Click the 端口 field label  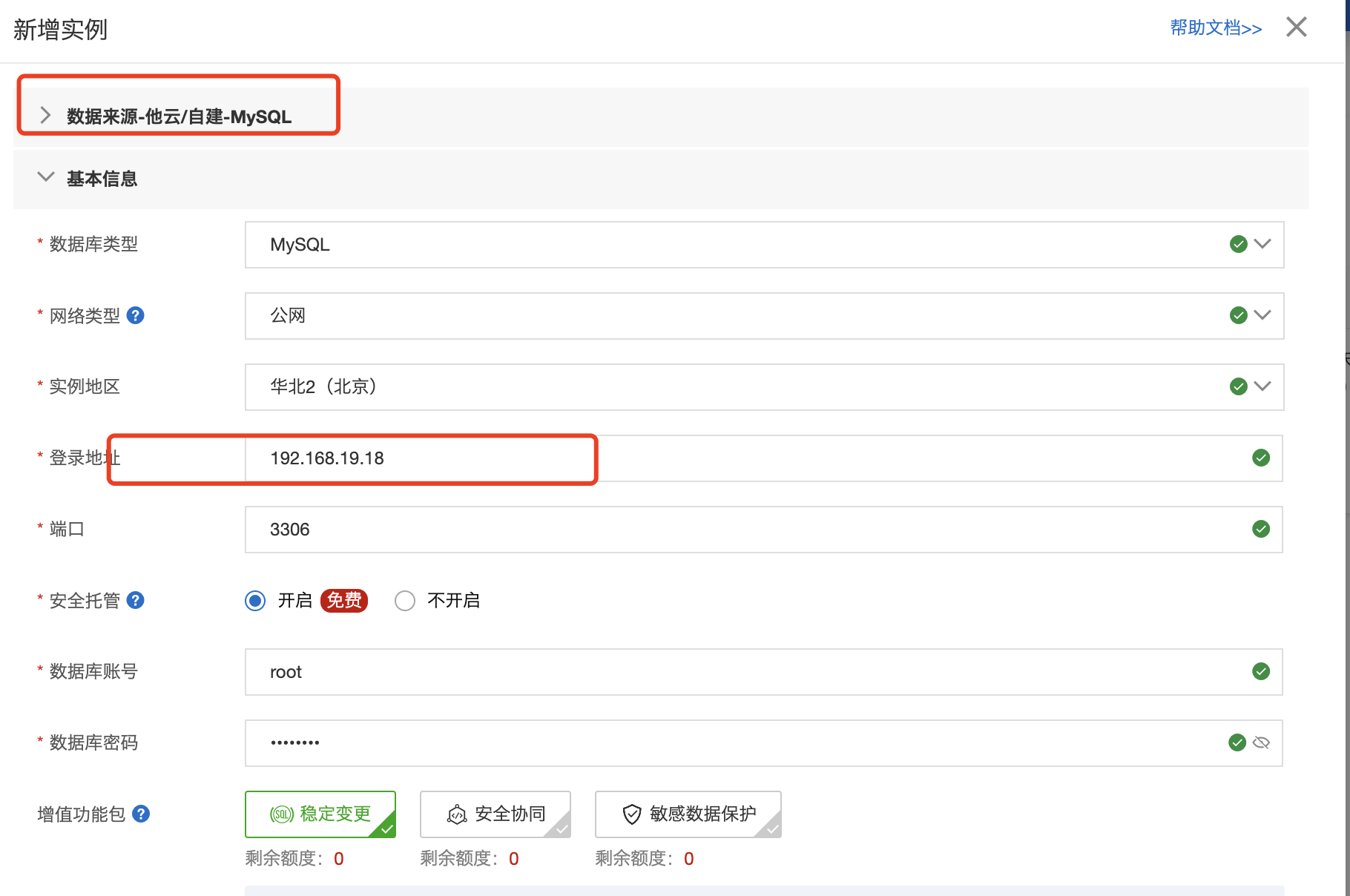click(67, 529)
